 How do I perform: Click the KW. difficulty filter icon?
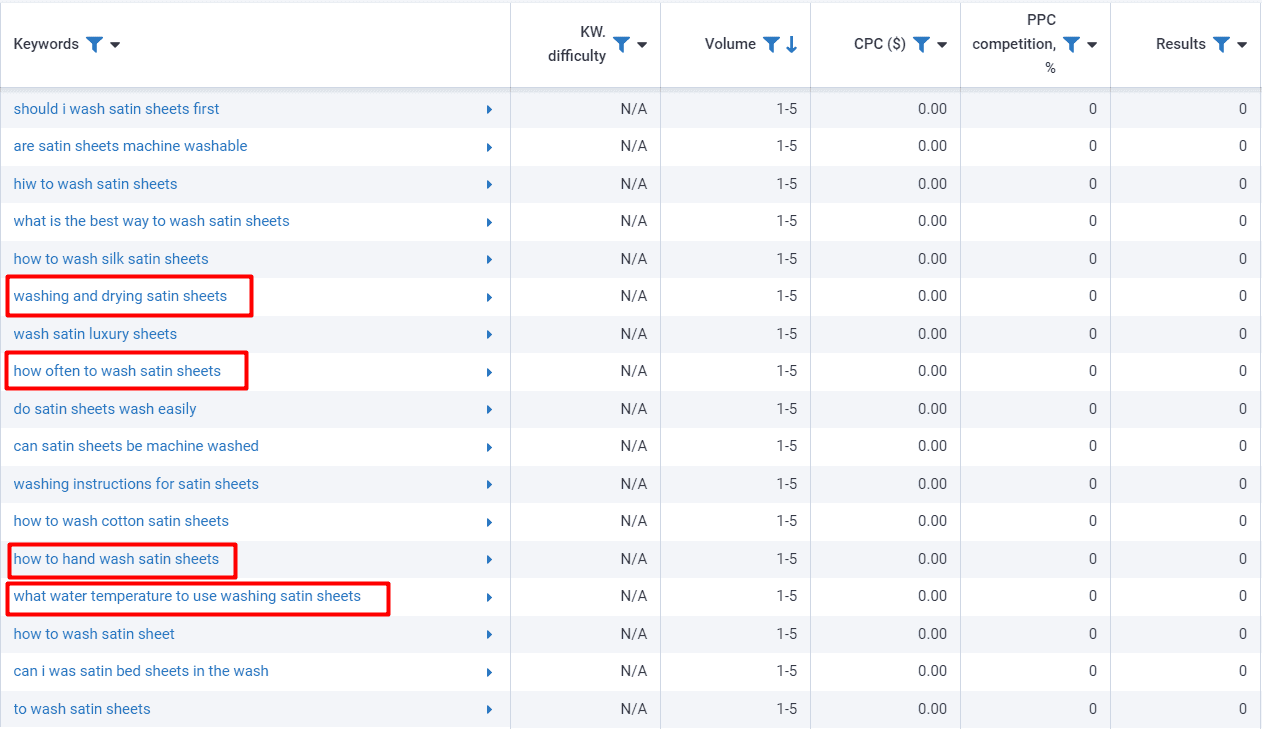(x=621, y=44)
